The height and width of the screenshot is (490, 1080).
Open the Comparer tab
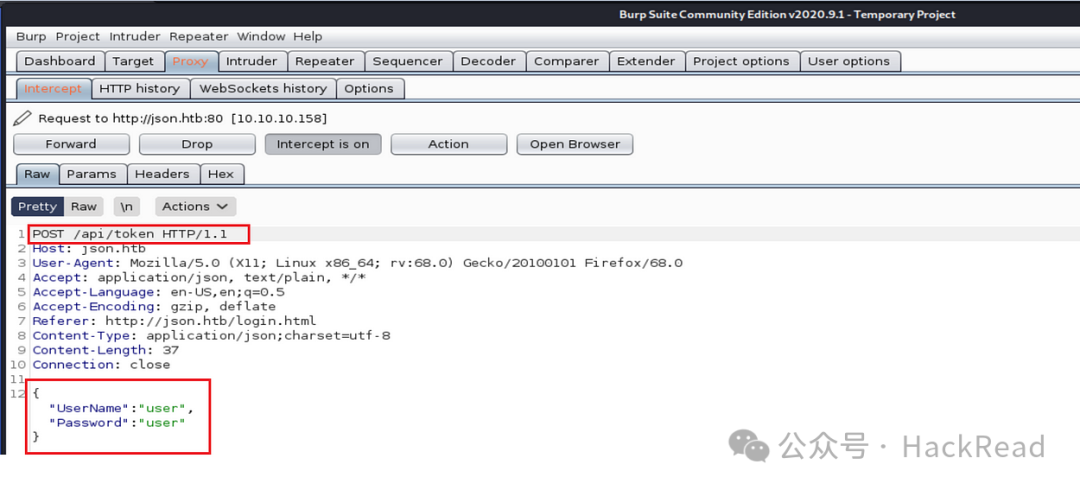pyautogui.click(x=566, y=61)
